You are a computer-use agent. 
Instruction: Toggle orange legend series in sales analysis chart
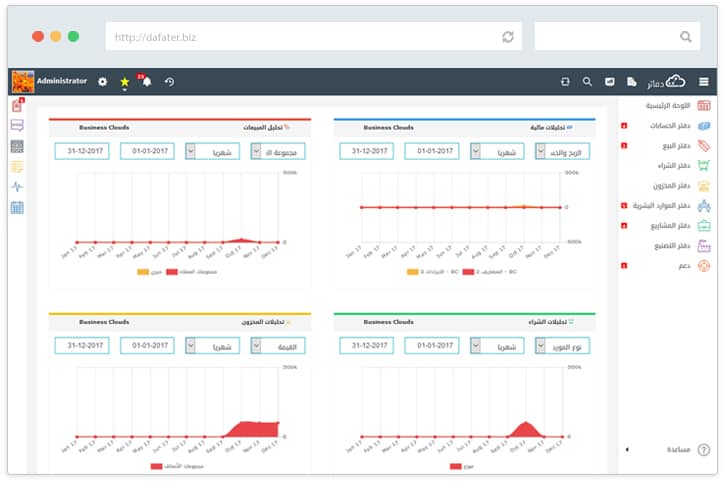pos(141,272)
